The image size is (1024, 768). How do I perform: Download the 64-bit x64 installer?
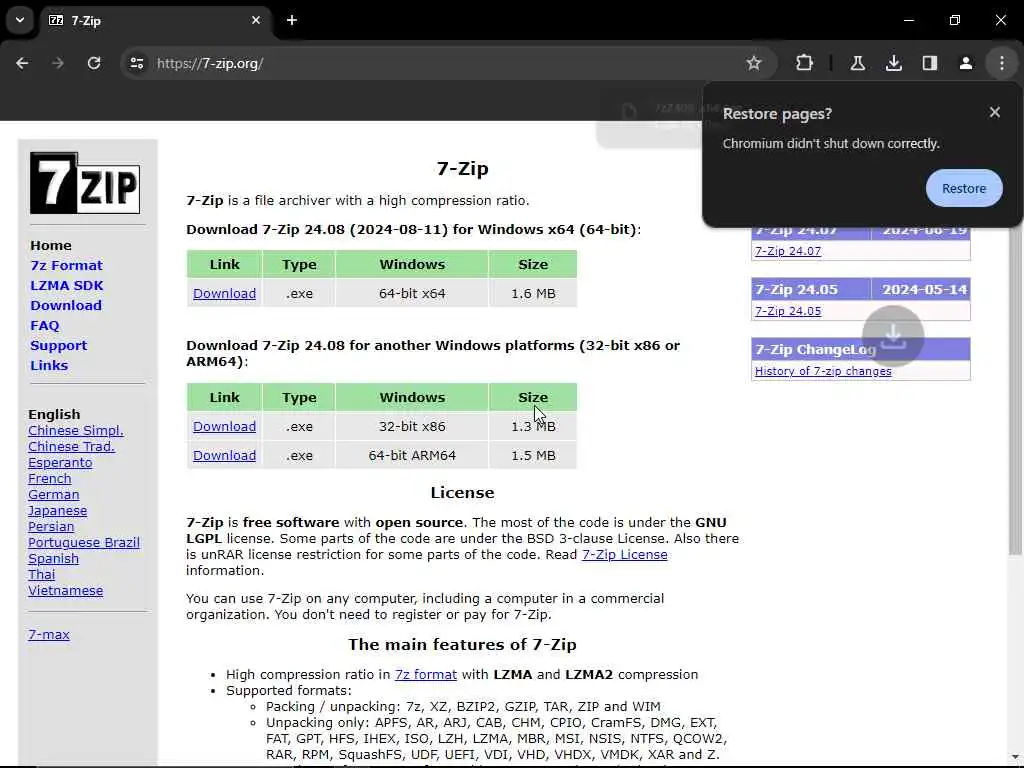(x=224, y=294)
